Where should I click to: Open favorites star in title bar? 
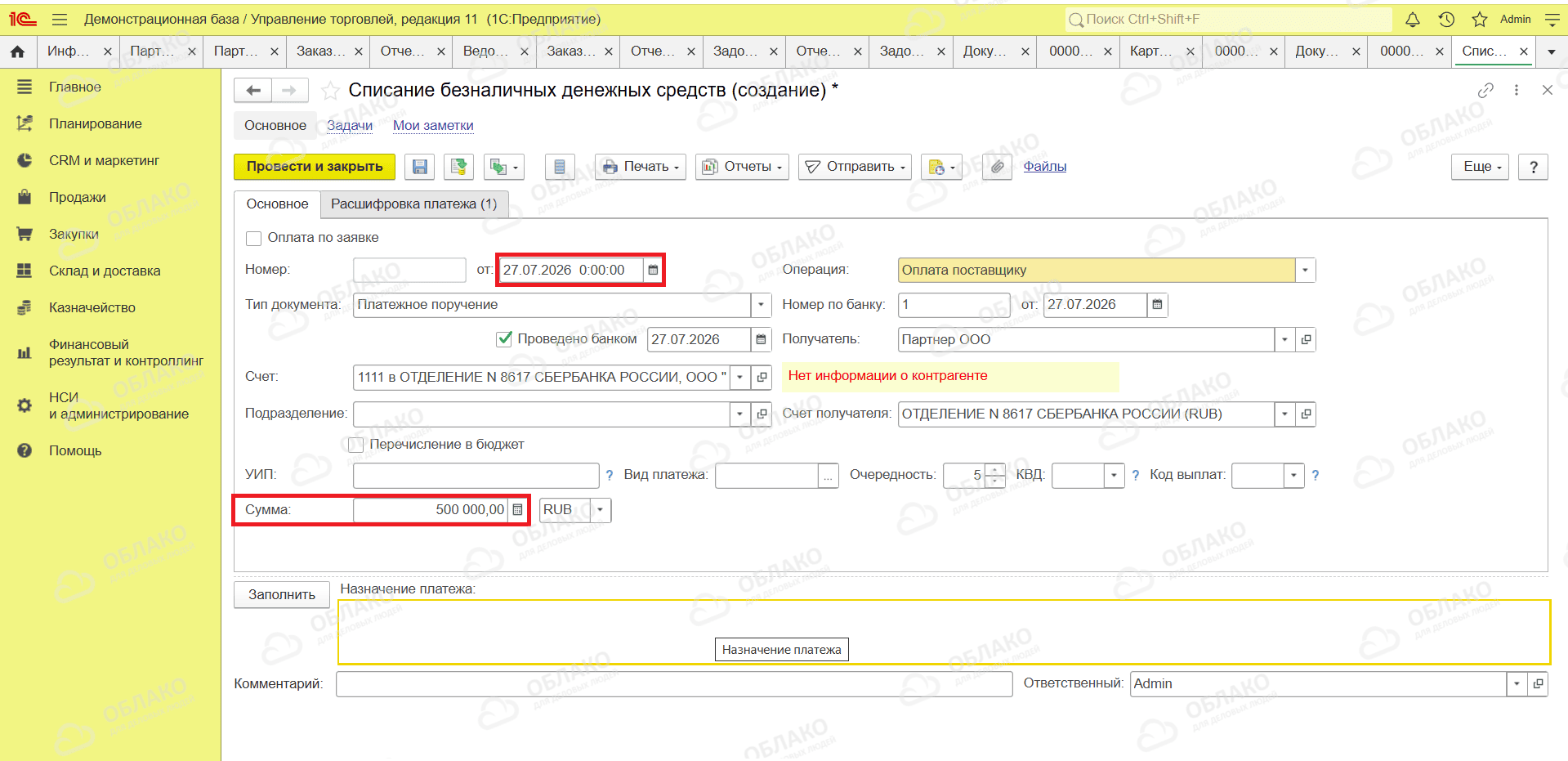click(1480, 19)
